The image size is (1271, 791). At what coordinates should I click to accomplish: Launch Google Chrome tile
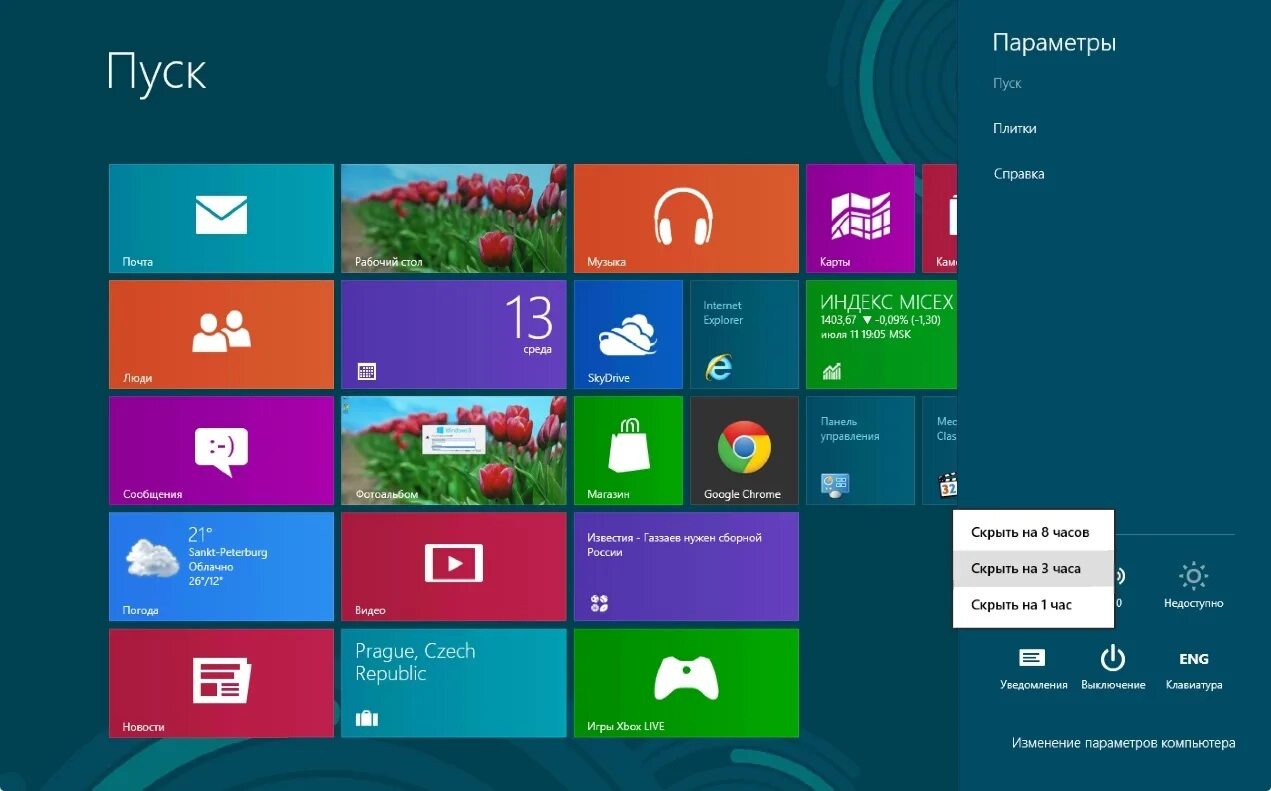click(x=744, y=450)
